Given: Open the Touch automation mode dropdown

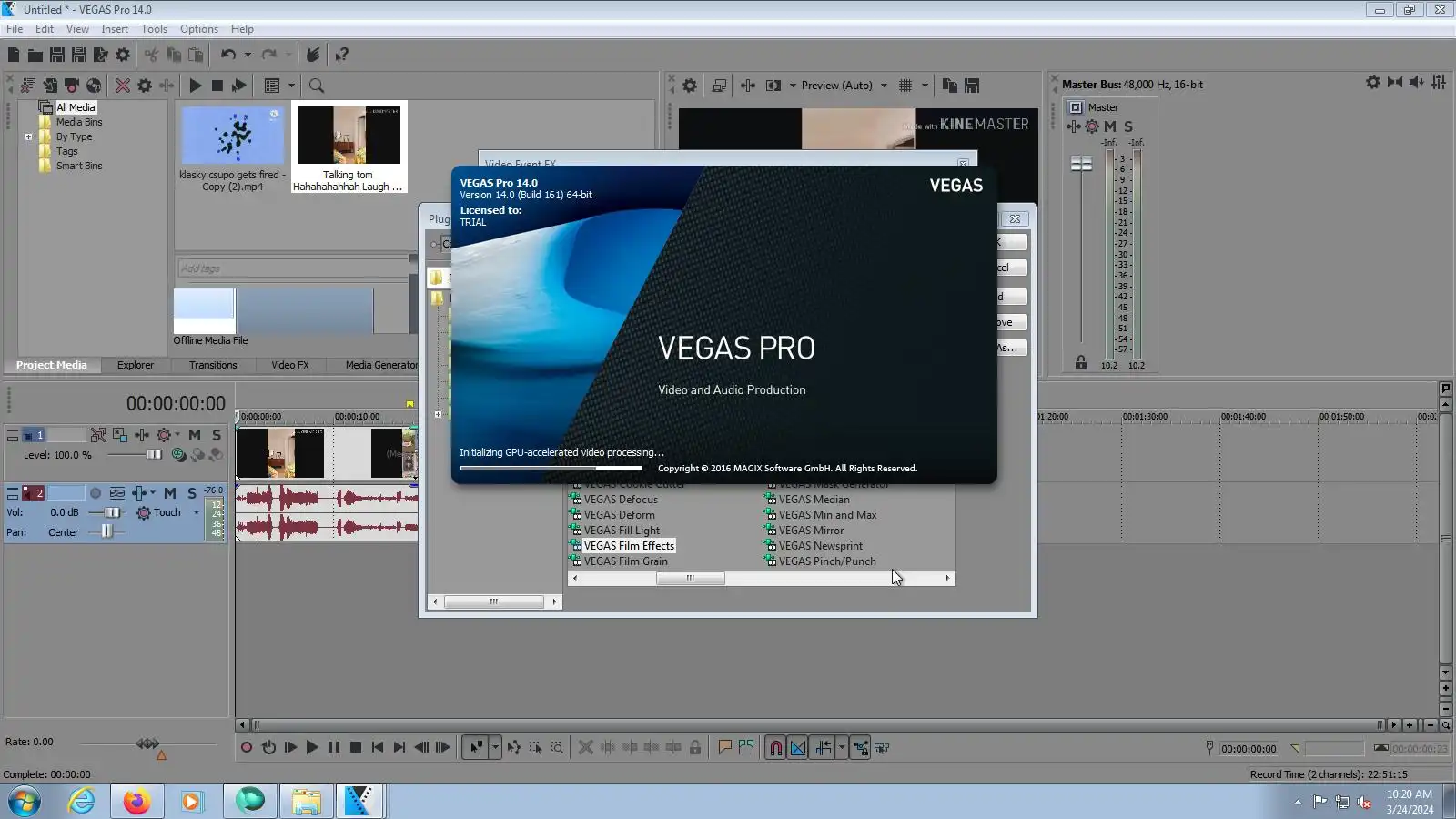Looking at the screenshot, I should click(197, 513).
